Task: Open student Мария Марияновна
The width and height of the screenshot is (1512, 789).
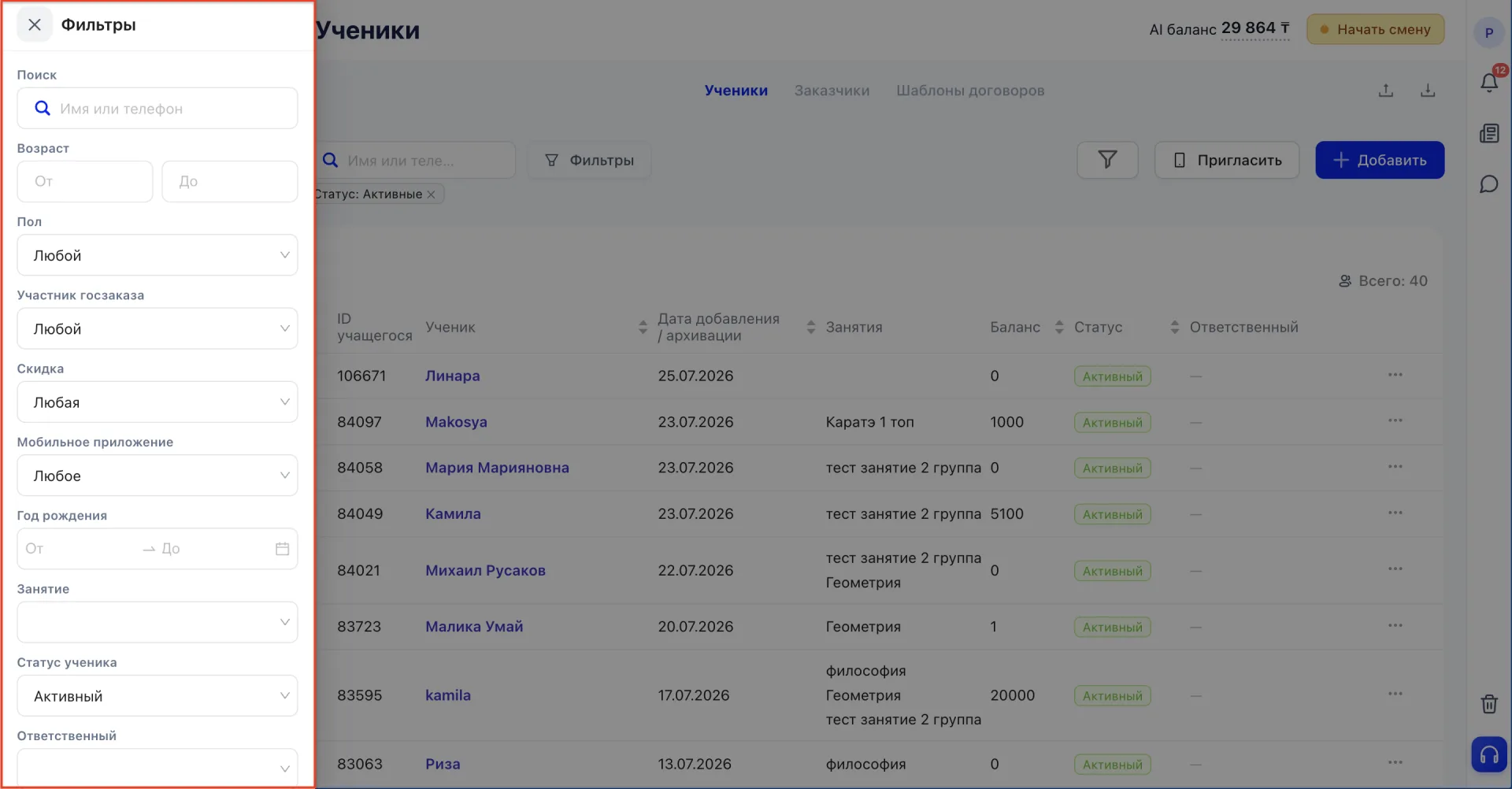Action: pyautogui.click(x=497, y=468)
